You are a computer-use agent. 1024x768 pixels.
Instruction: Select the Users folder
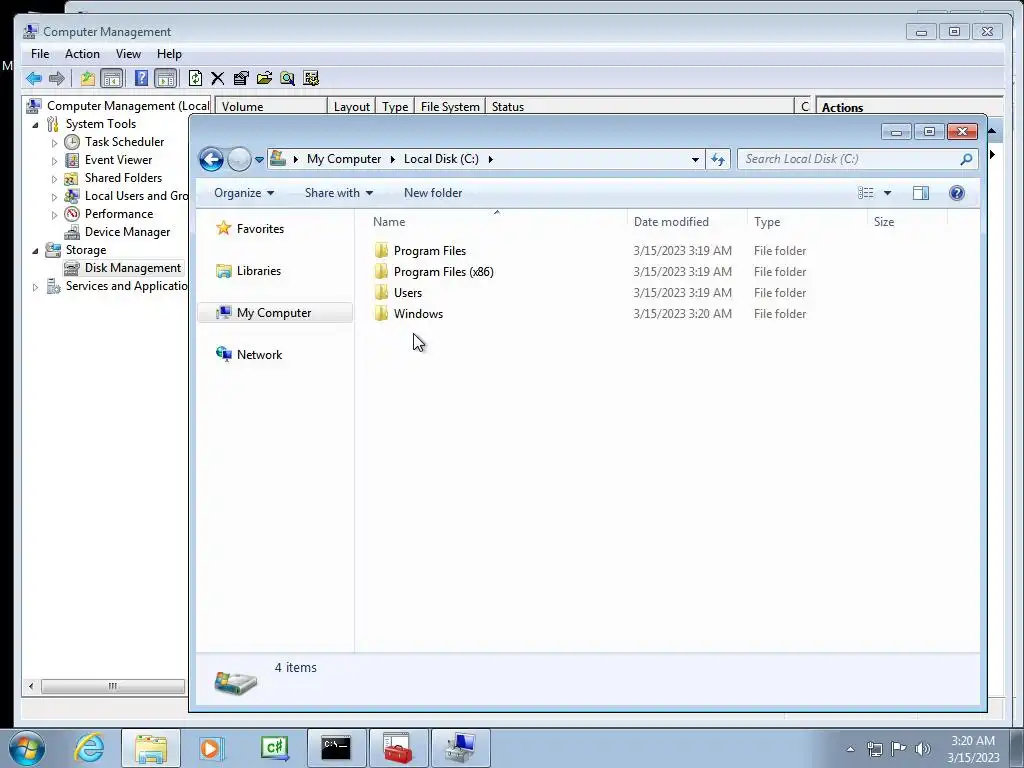click(408, 293)
